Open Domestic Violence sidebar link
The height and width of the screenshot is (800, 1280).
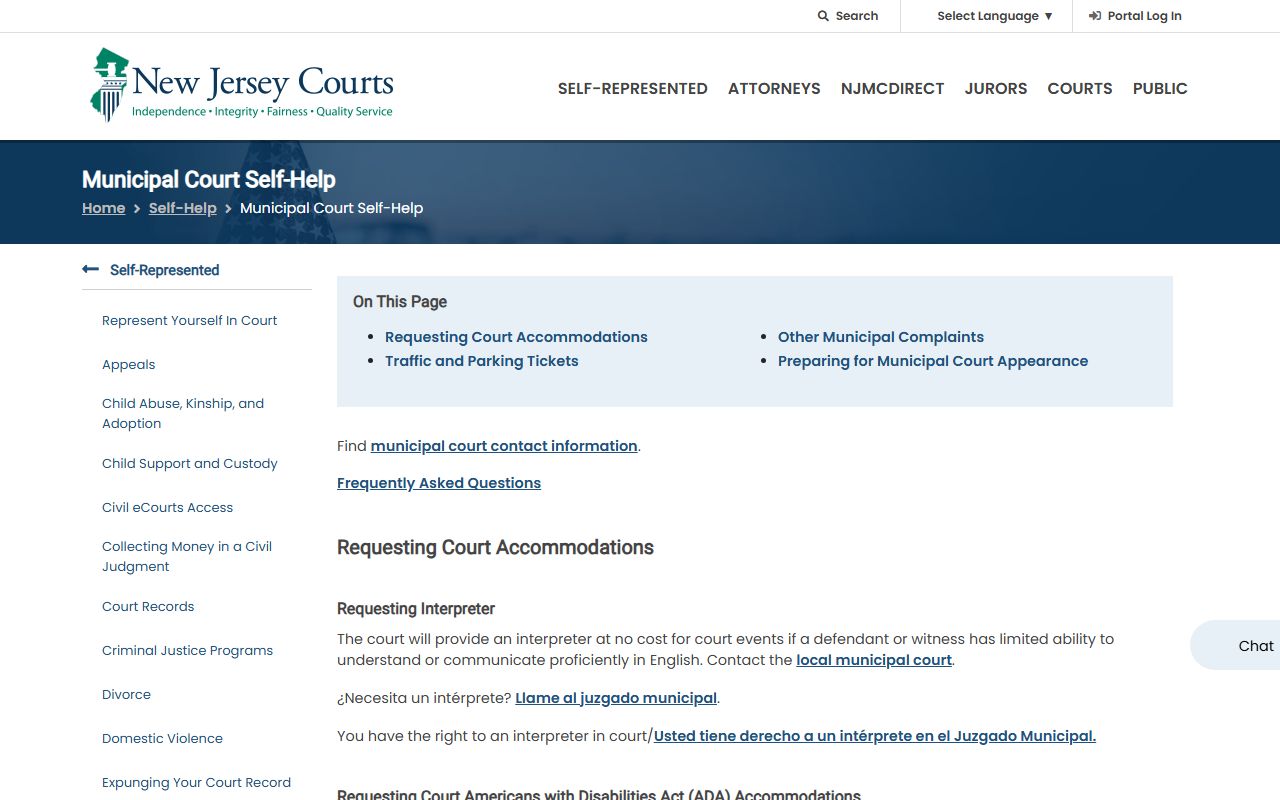coord(163,739)
